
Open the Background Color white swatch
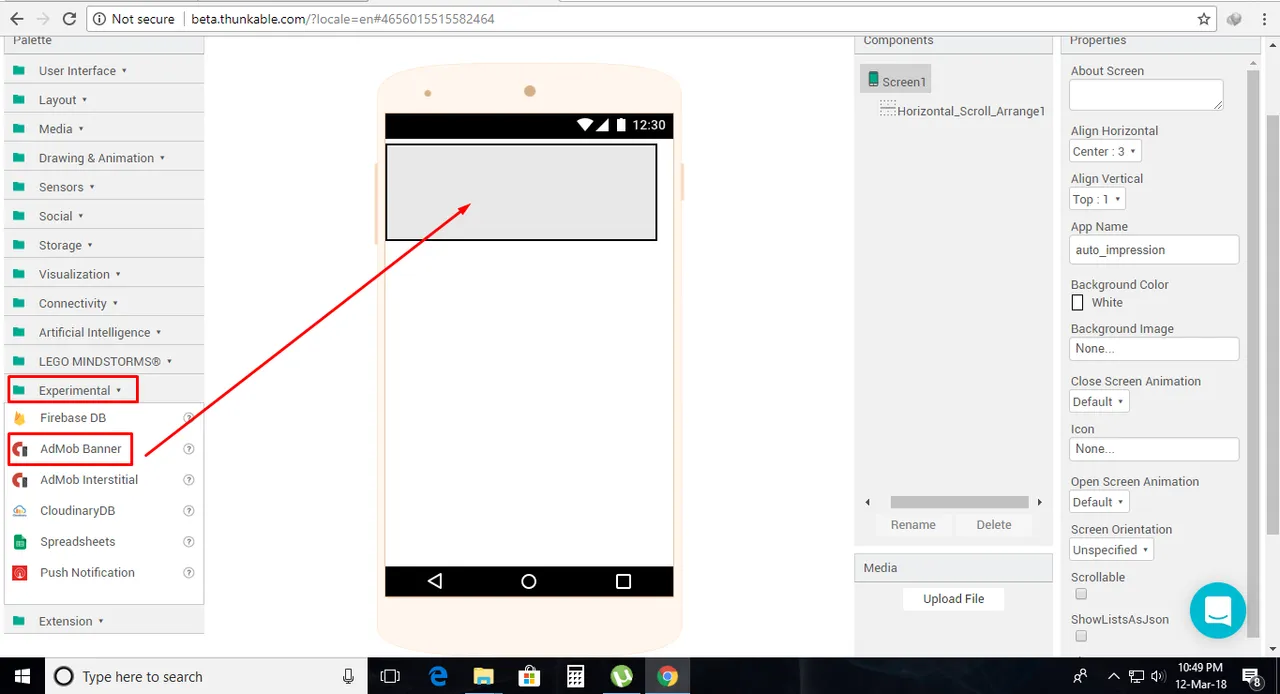pyautogui.click(x=1077, y=302)
